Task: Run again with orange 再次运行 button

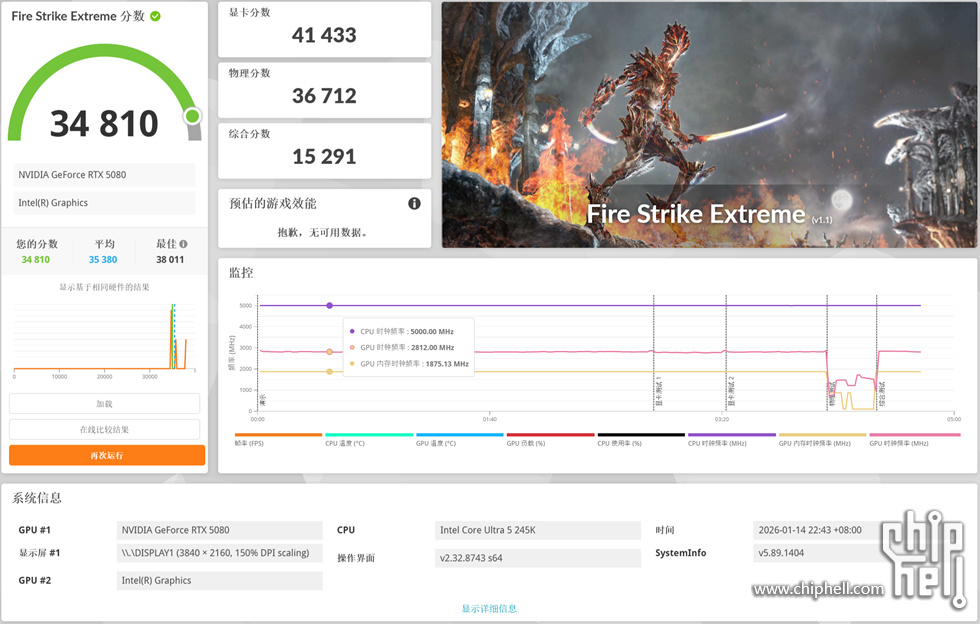Action: coord(107,455)
